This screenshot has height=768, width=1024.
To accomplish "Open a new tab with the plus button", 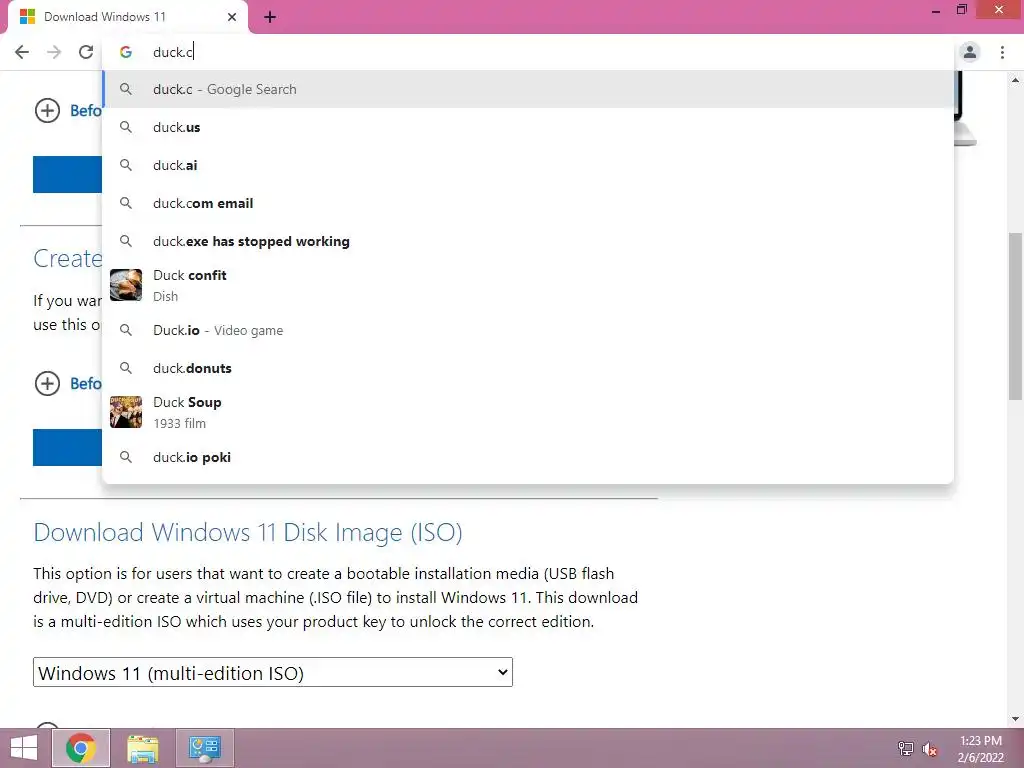I will pyautogui.click(x=270, y=18).
